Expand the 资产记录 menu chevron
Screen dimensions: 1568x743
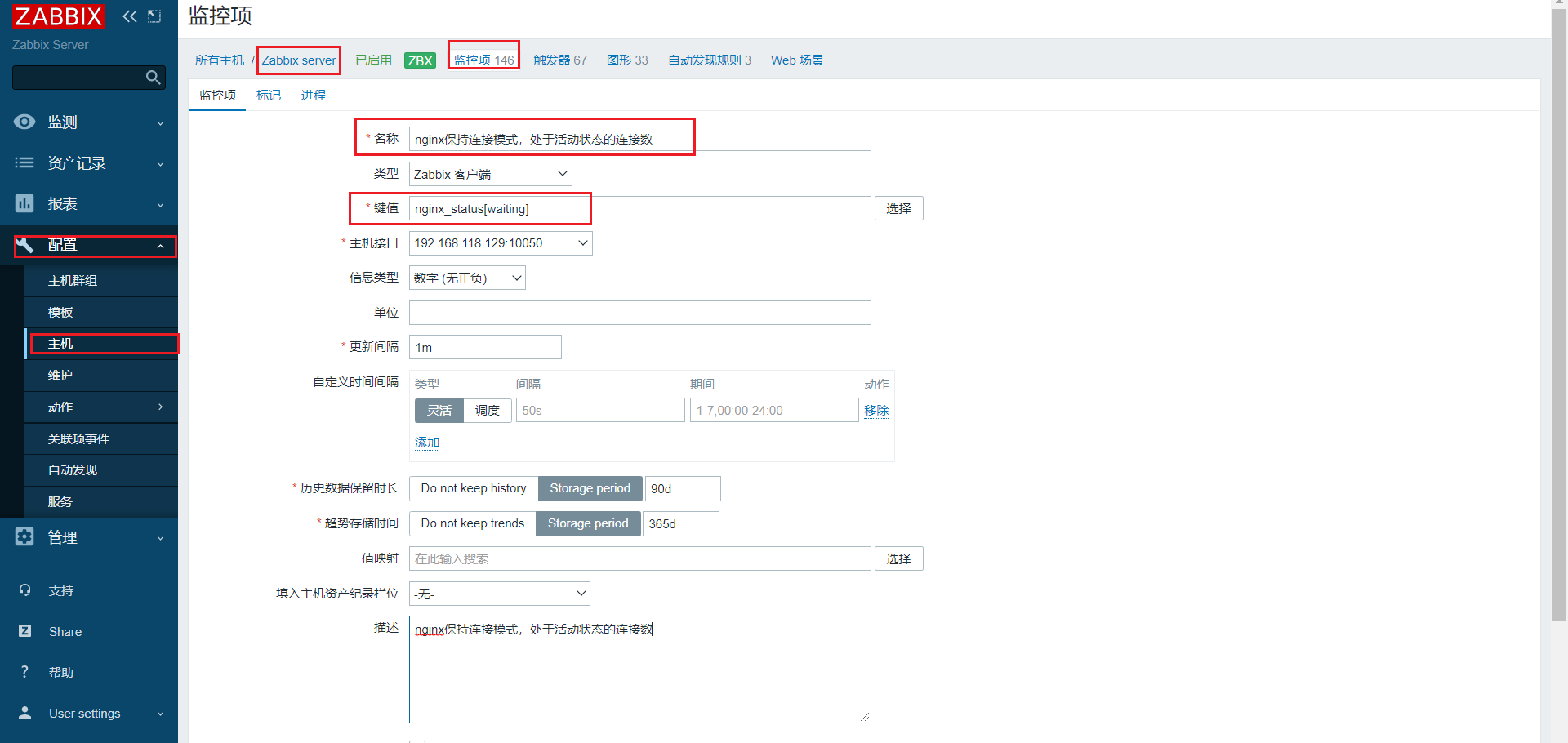[x=160, y=164]
